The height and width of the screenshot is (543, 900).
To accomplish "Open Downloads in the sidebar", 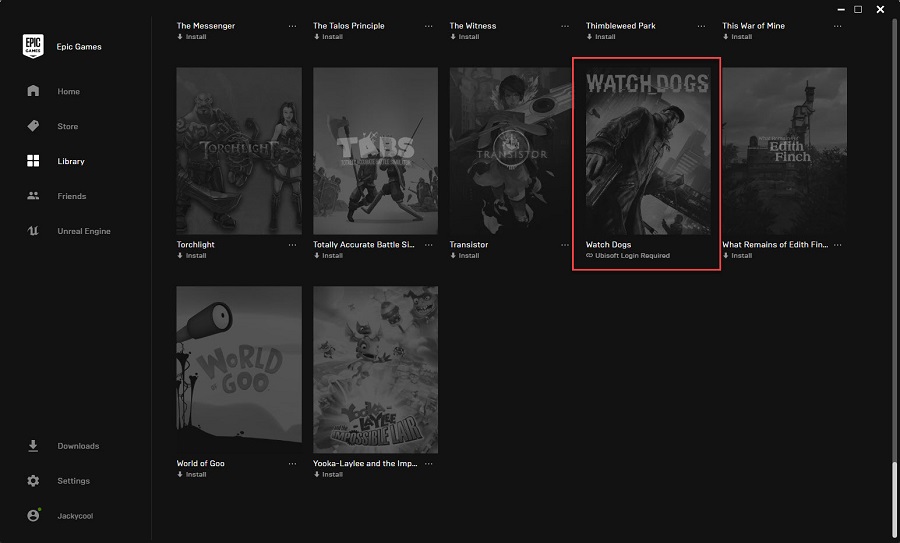I will [x=78, y=446].
